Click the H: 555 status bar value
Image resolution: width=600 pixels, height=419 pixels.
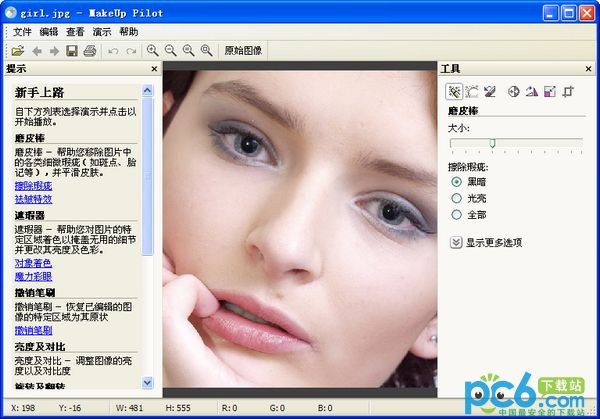point(178,408)
